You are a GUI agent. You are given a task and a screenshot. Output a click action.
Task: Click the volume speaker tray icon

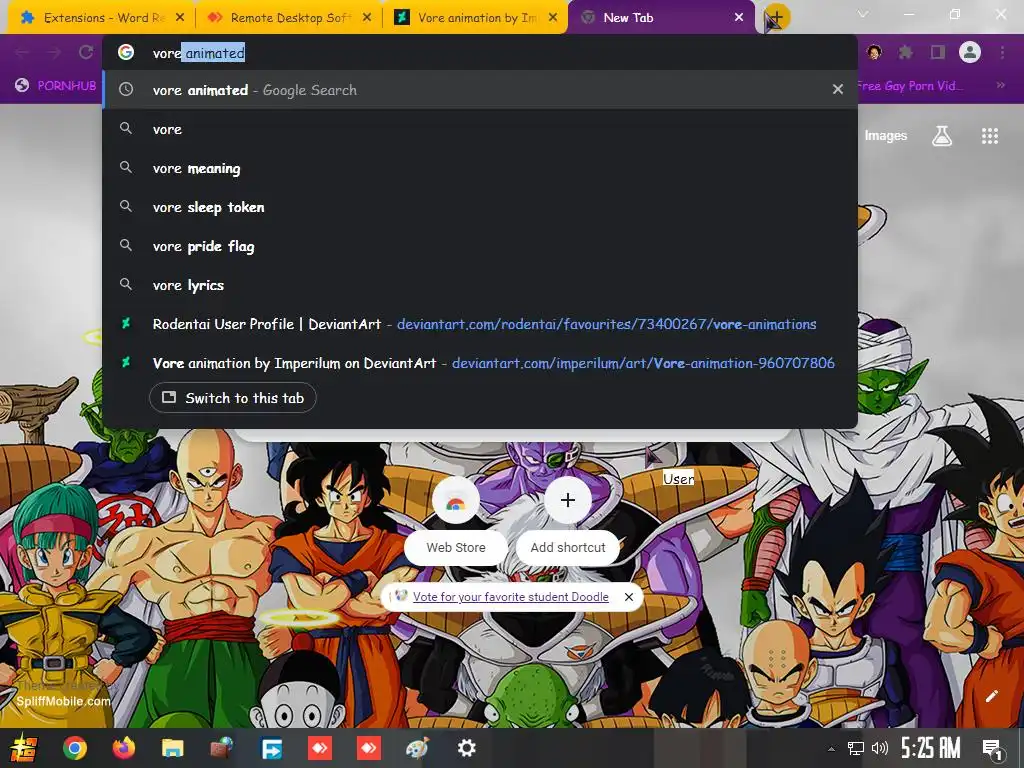pos(880,748)
